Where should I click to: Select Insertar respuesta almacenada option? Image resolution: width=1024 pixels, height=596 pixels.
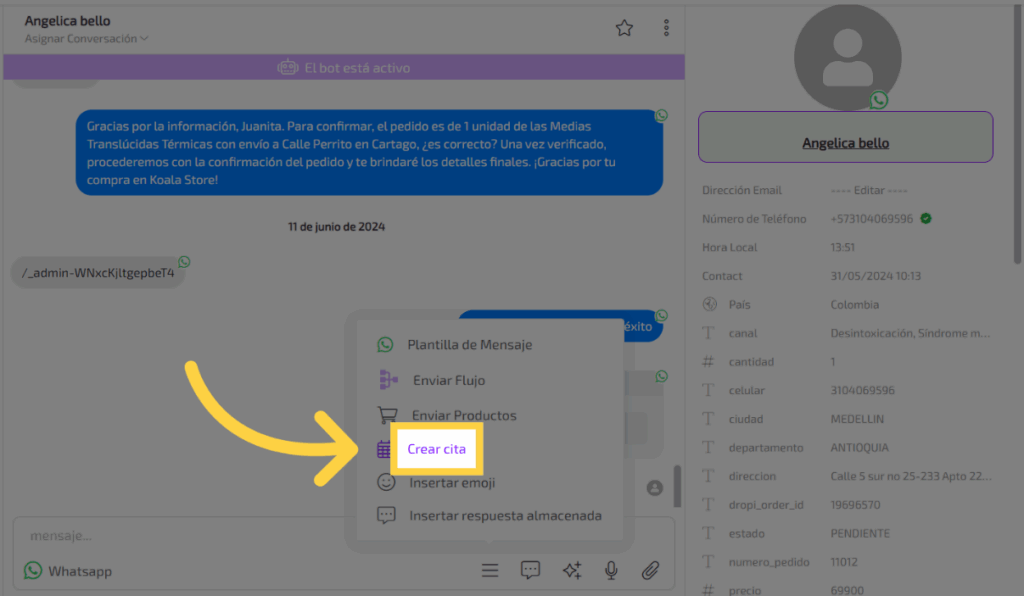coord(505,516)
